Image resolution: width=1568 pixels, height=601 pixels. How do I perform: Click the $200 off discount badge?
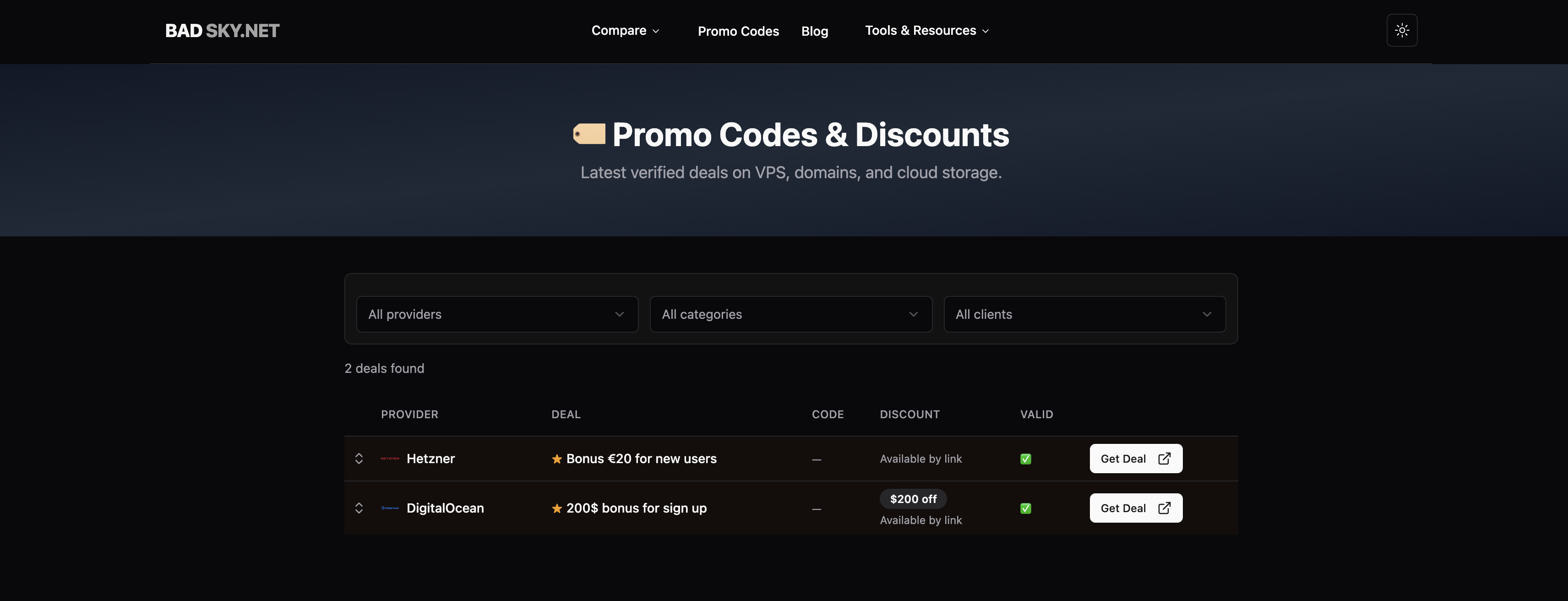point(912,499)
